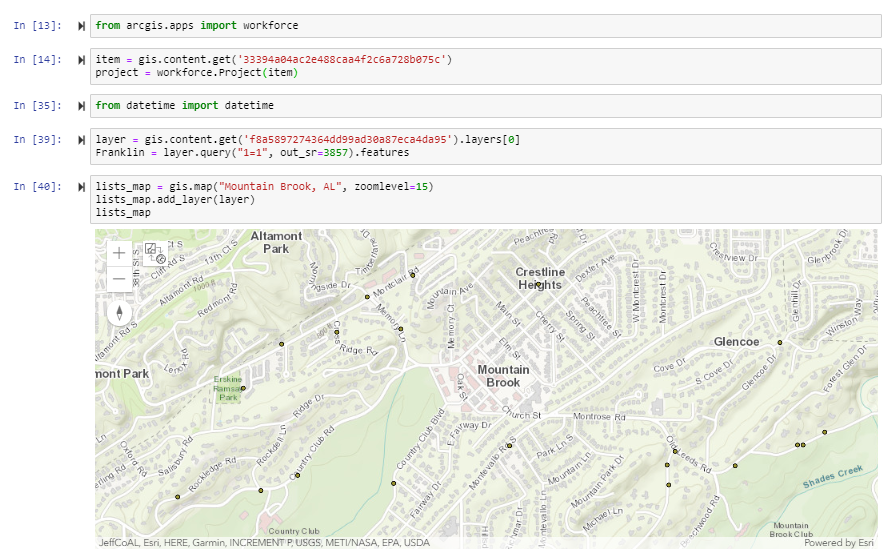890x559 pixels.
Task: Click the feature point on Montevallo Rd S
Action: (509, 445)
